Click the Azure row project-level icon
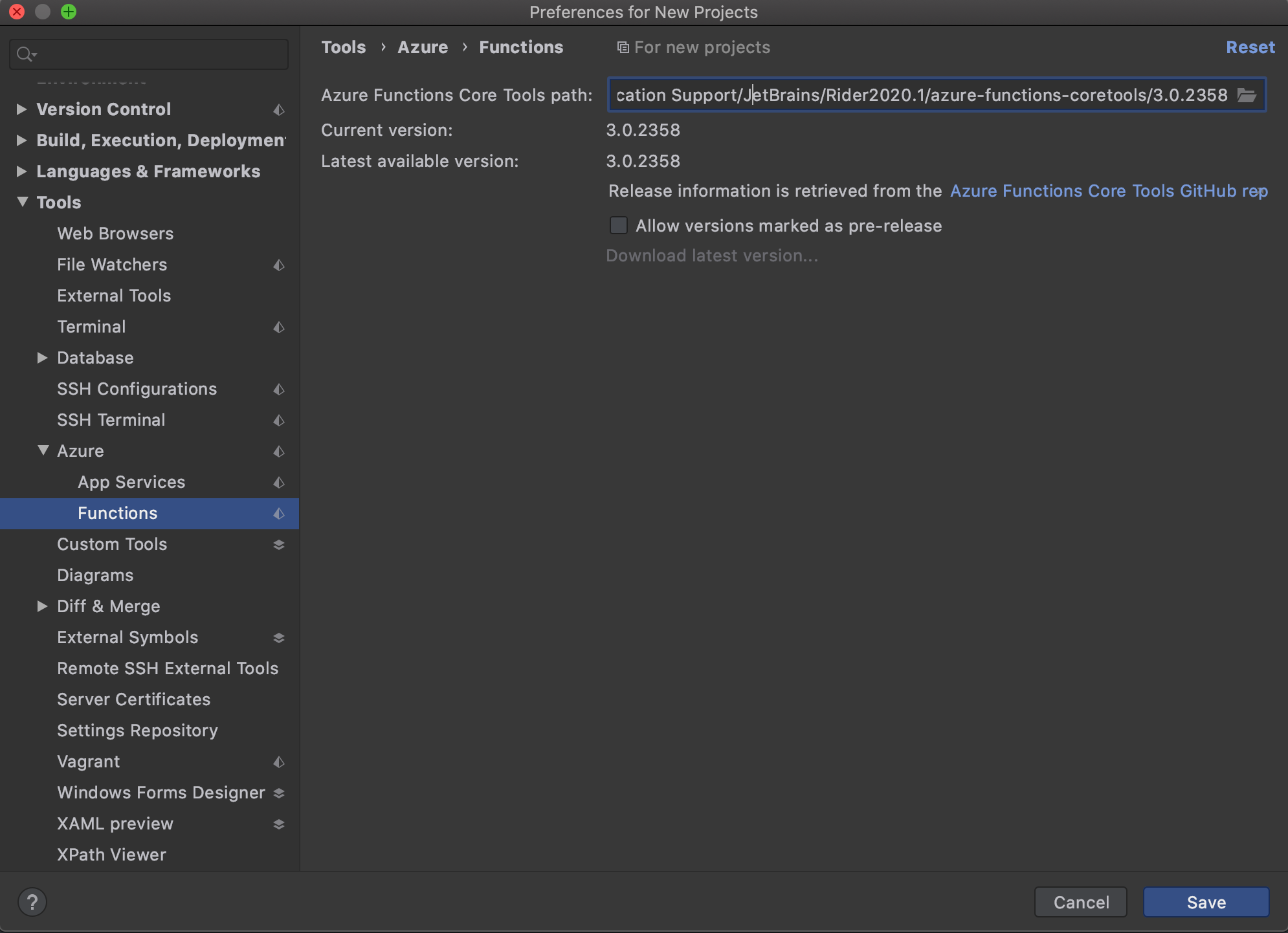The width and height of the screenshot is (1288, 933). tap(279, 451)
